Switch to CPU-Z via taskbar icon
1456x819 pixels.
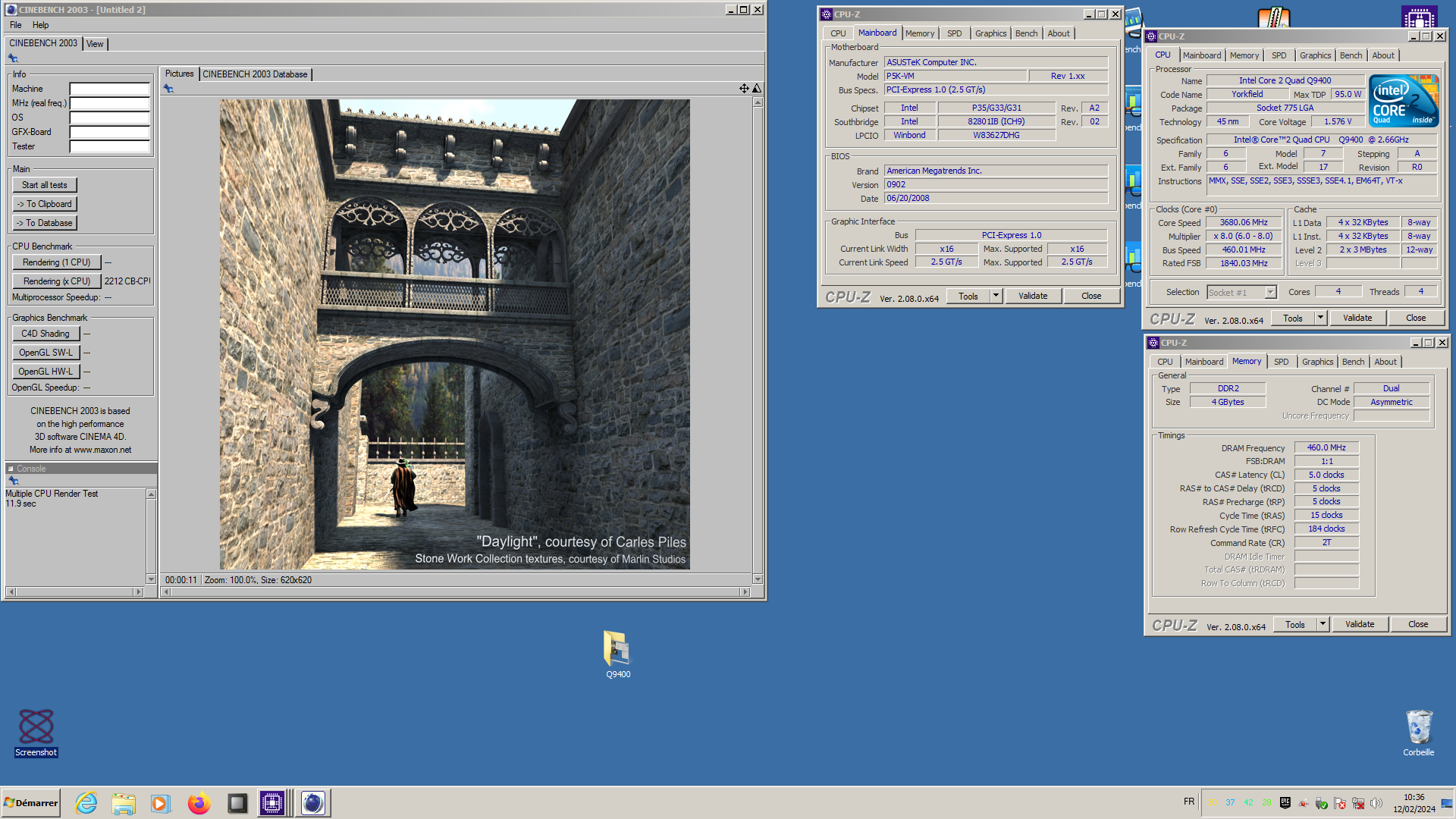tap(271, 803)
